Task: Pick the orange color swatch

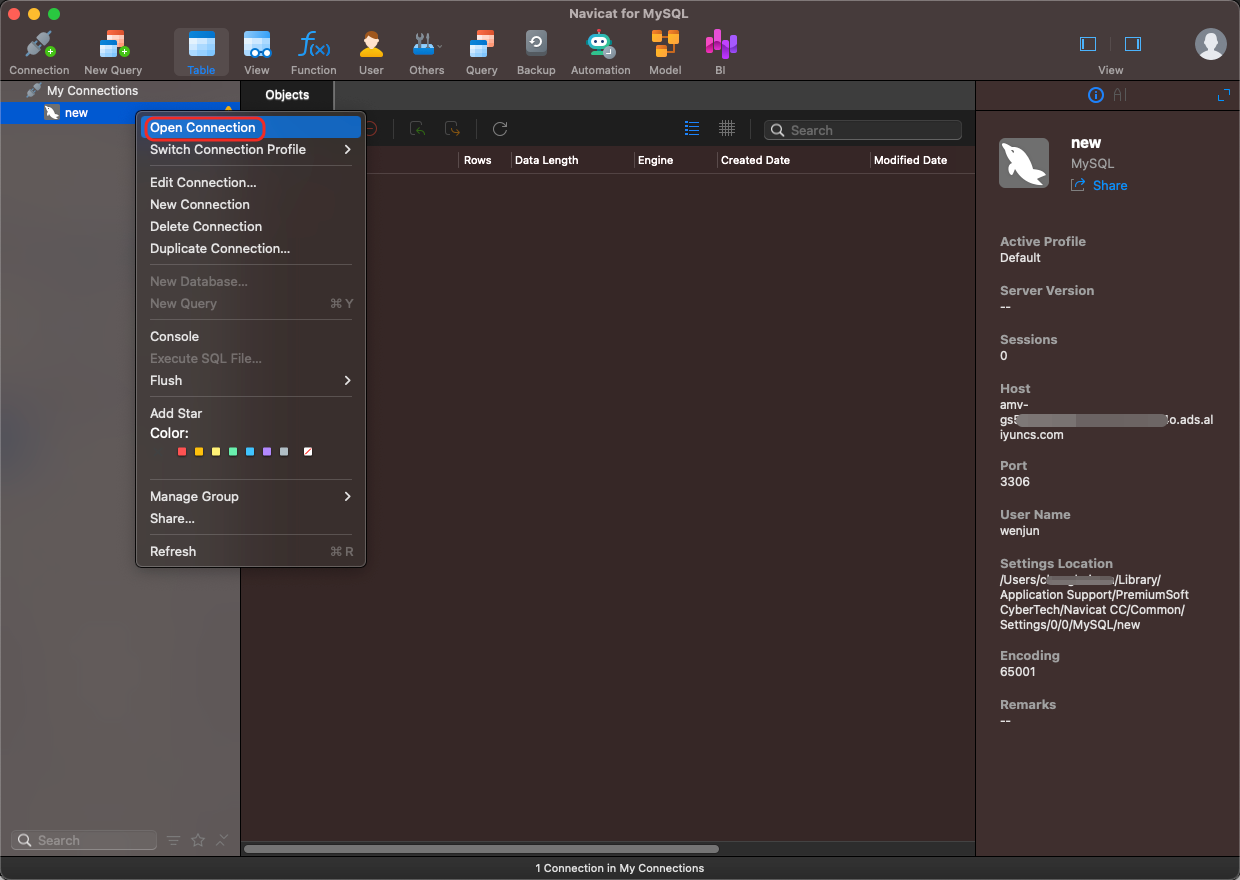Action: 199,452
